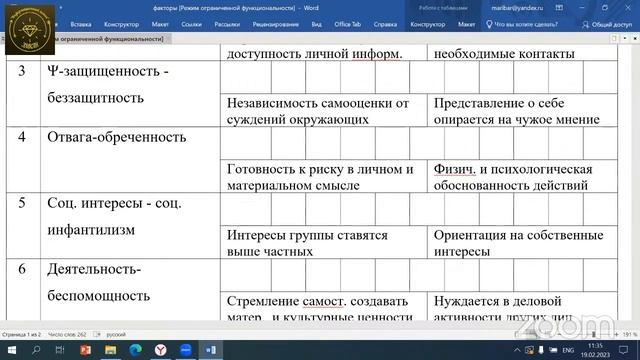This screenshot has height=360, width=640.
Task: Click 'необходимые контакты' cell text
Action: (x=504, y=53)
